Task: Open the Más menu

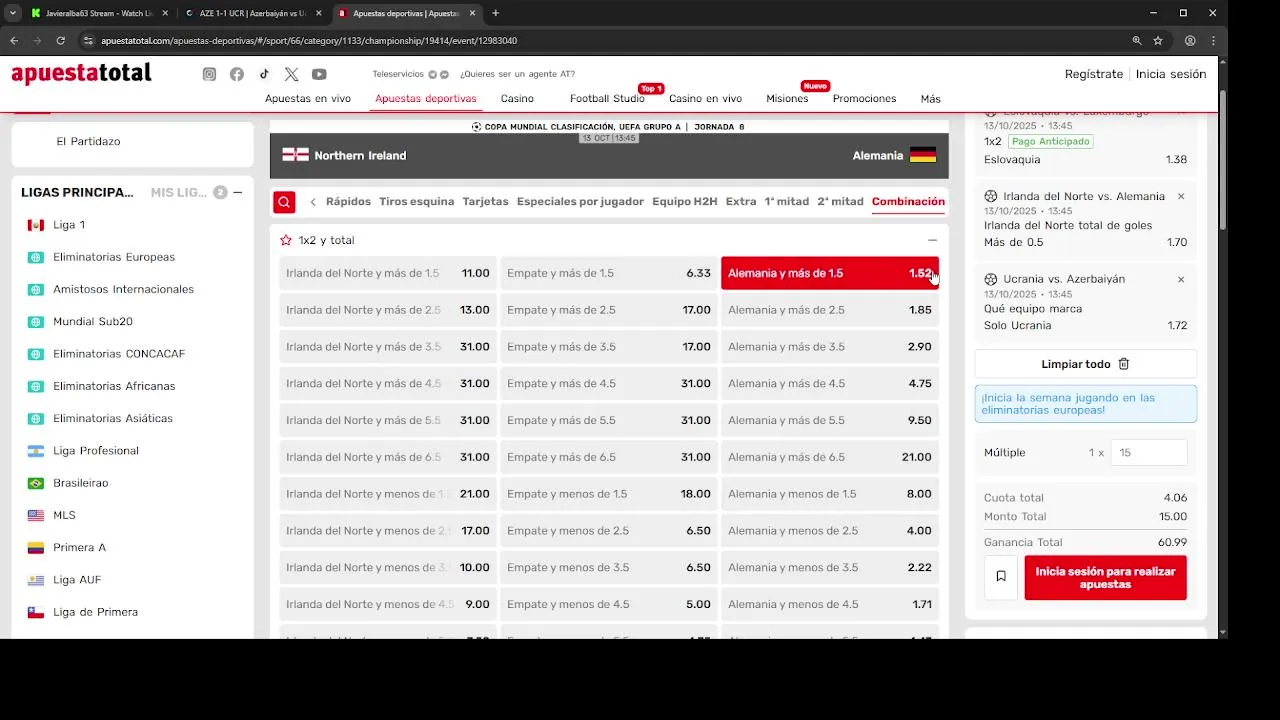Action: [931, 99]
